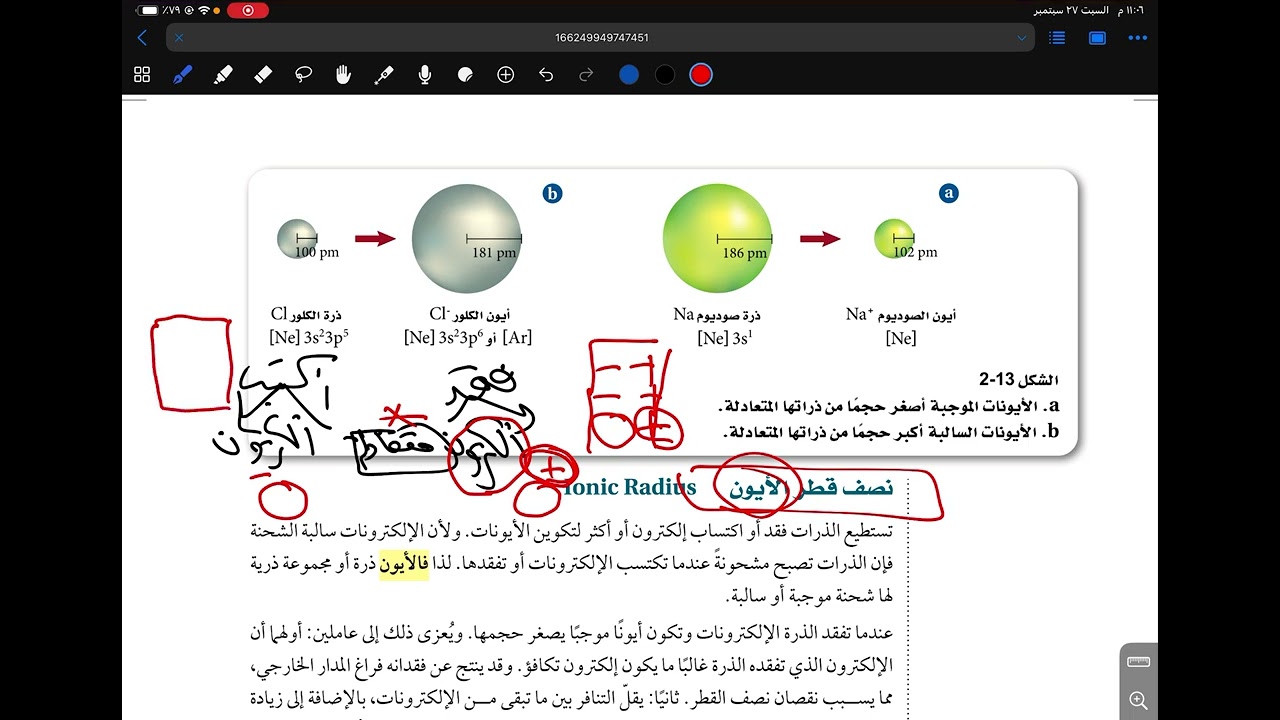Tap the '[Ne] 3s¹' configuration text
The image size is (1280, 720).
coord(725,338)
